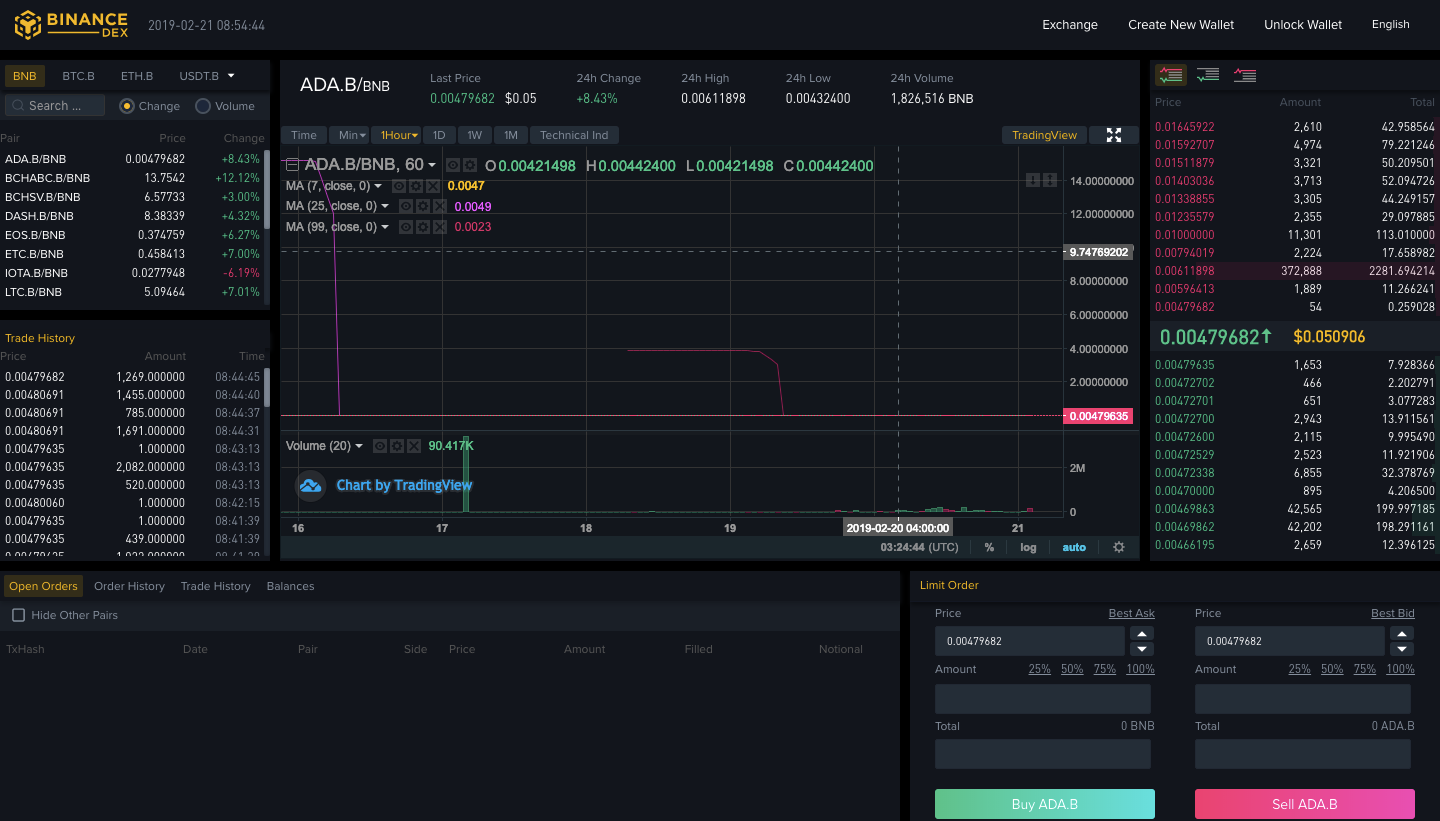Image resolution: width=1440 pixels, height=821 pixels.
Task: Remove the MA (99, close, 0) indicator
Action: [x=438, y=227]
